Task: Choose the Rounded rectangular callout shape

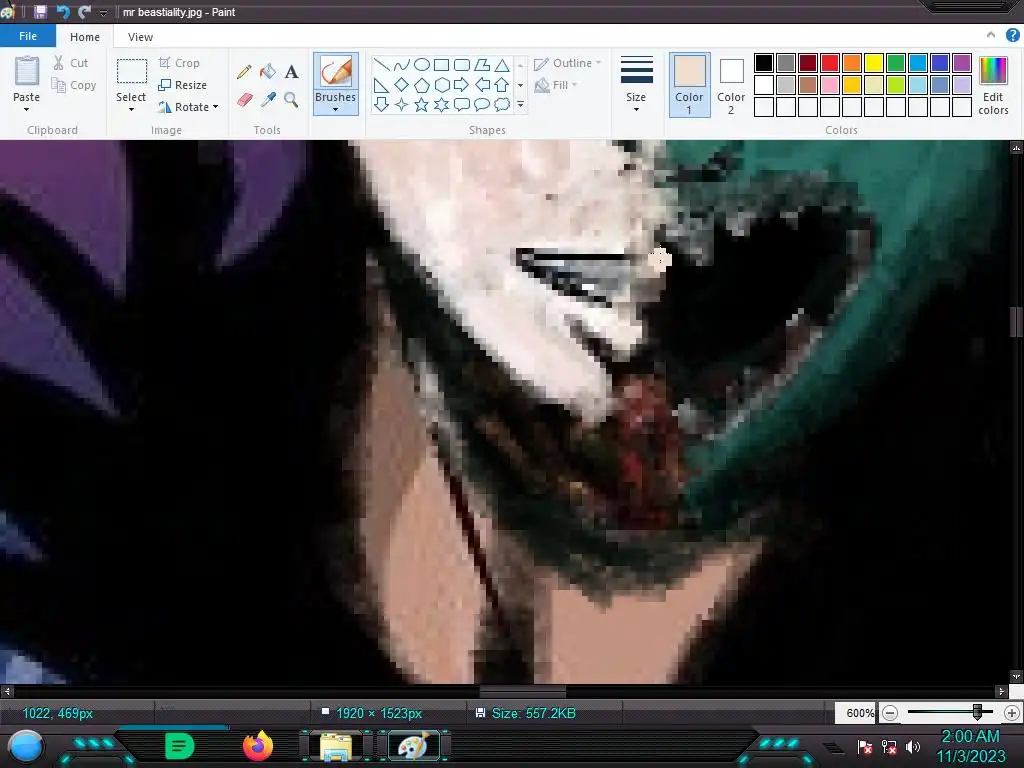Action: click(x=462, y=104)
